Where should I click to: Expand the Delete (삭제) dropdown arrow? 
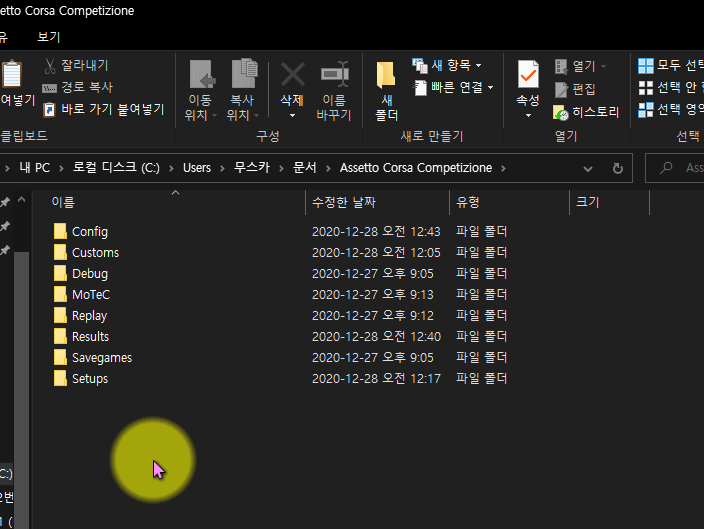293,116
